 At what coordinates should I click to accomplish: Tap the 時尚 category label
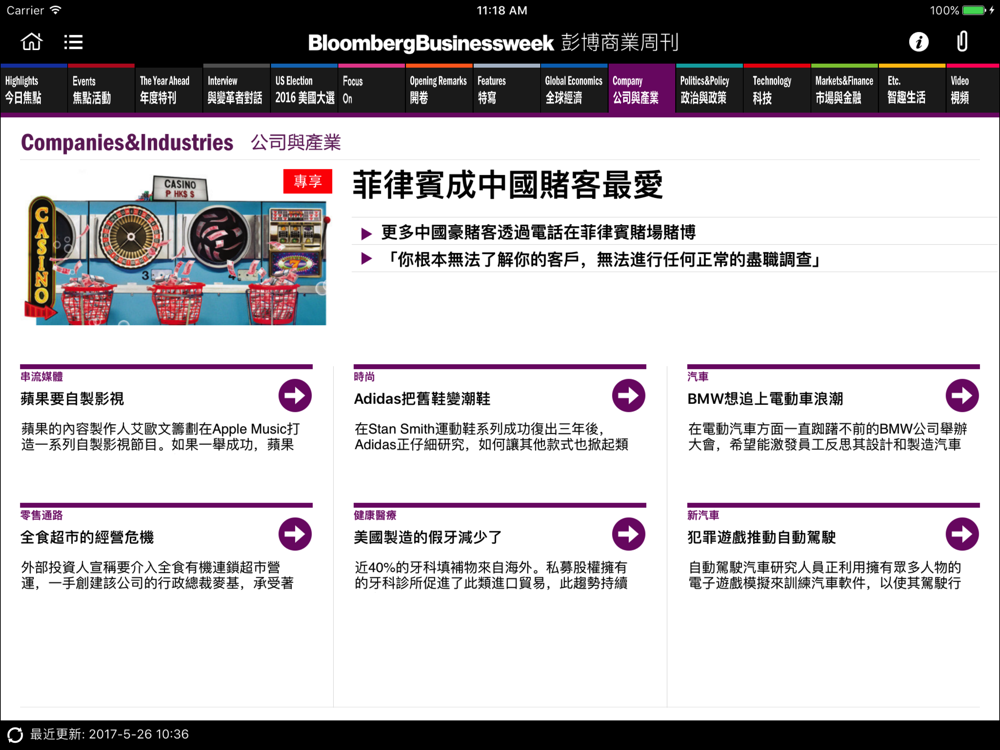click(364, 377)
